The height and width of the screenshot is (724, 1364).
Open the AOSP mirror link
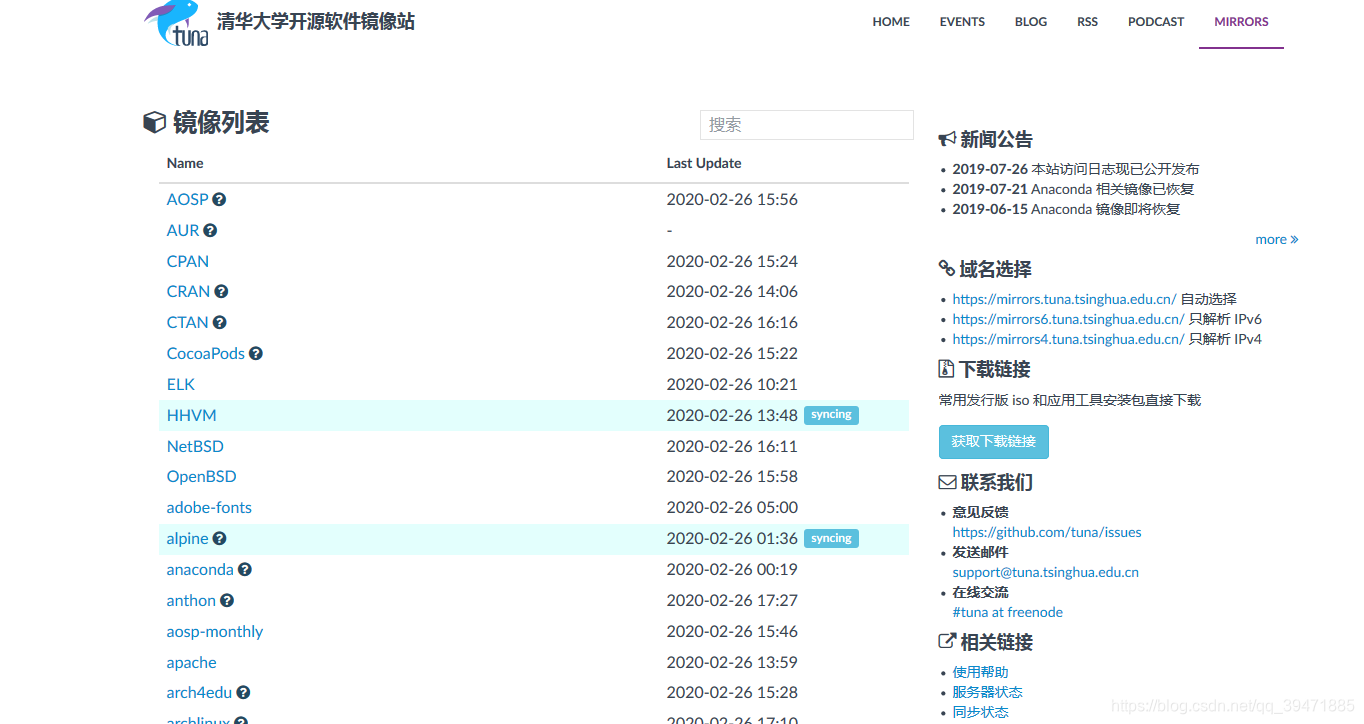tap(187, 200)
